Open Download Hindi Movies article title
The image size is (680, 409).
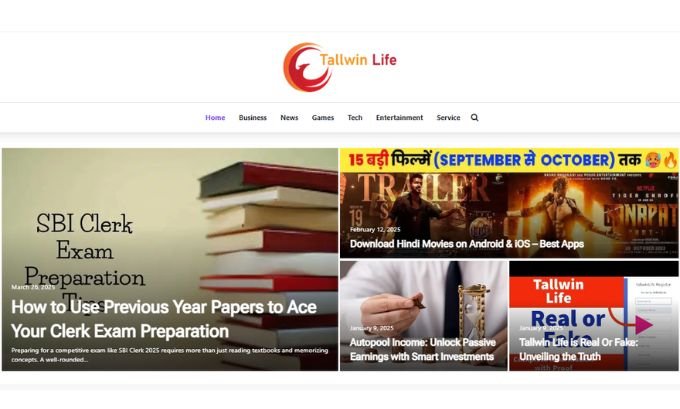[467, 244]
